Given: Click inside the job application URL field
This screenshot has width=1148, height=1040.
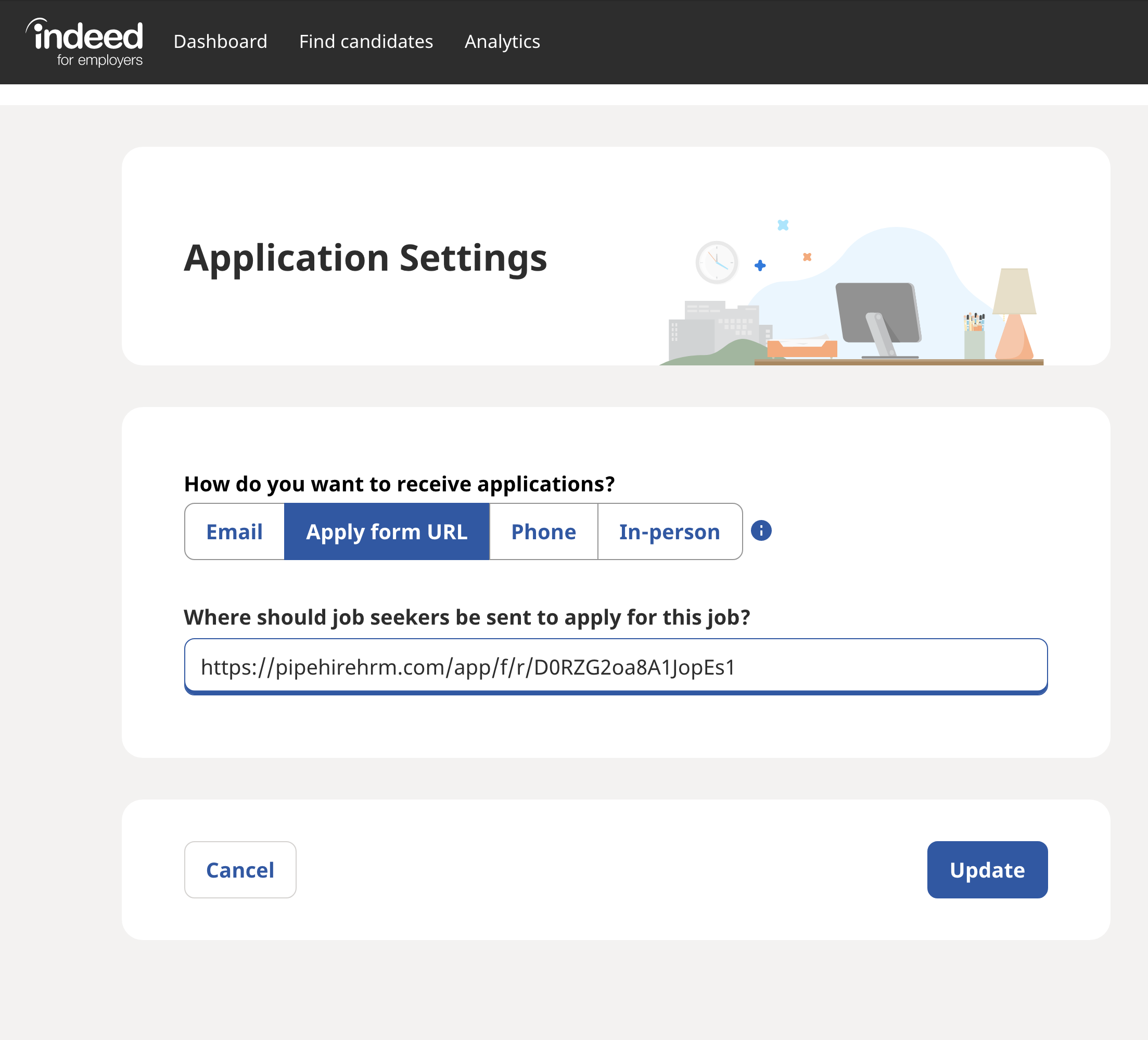Looking at the screenshot, I should (x=615, y=666).
